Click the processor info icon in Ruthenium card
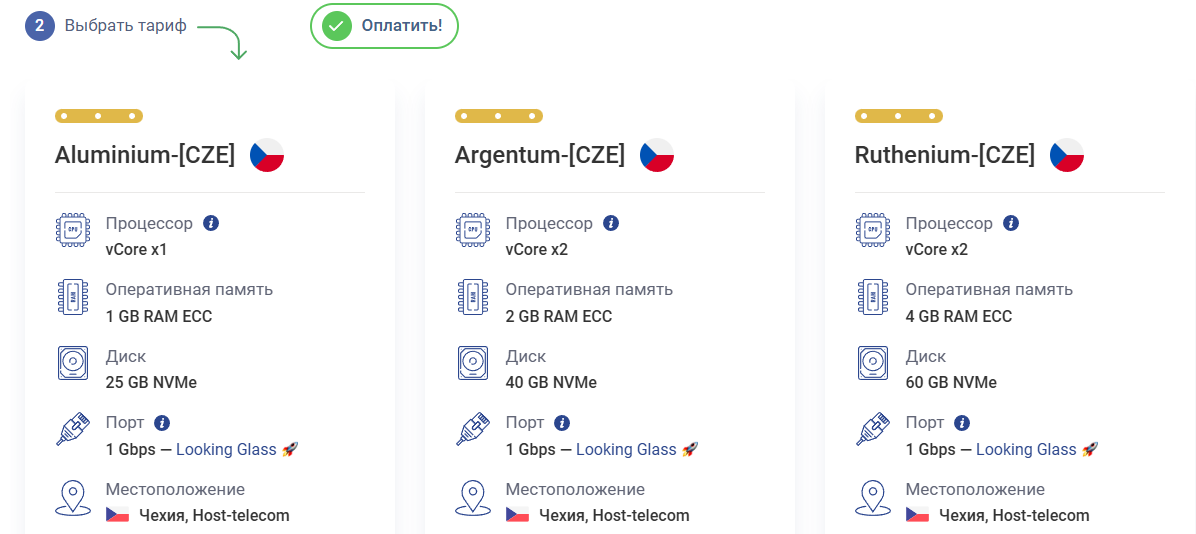Image resolution: width=1196 pixels, height=534 pixels. pyautogui.click(x=1011, y=223)
